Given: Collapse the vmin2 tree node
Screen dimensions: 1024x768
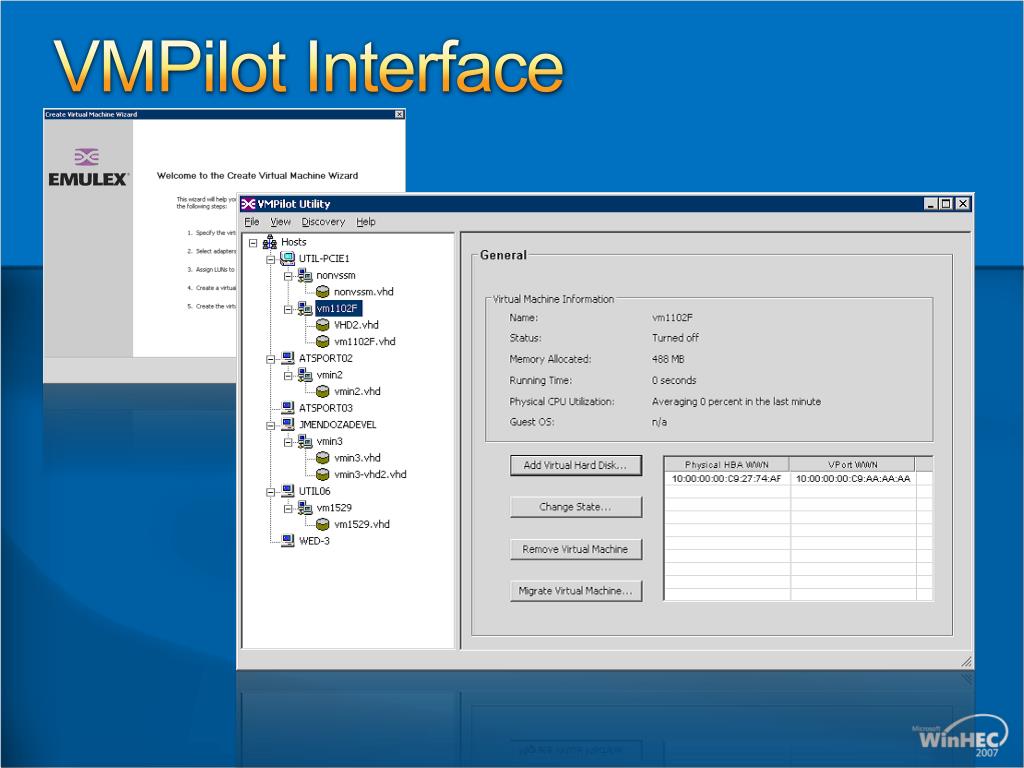Looking at the screenshot, I should pyautogui.click(x=288, y=376).
